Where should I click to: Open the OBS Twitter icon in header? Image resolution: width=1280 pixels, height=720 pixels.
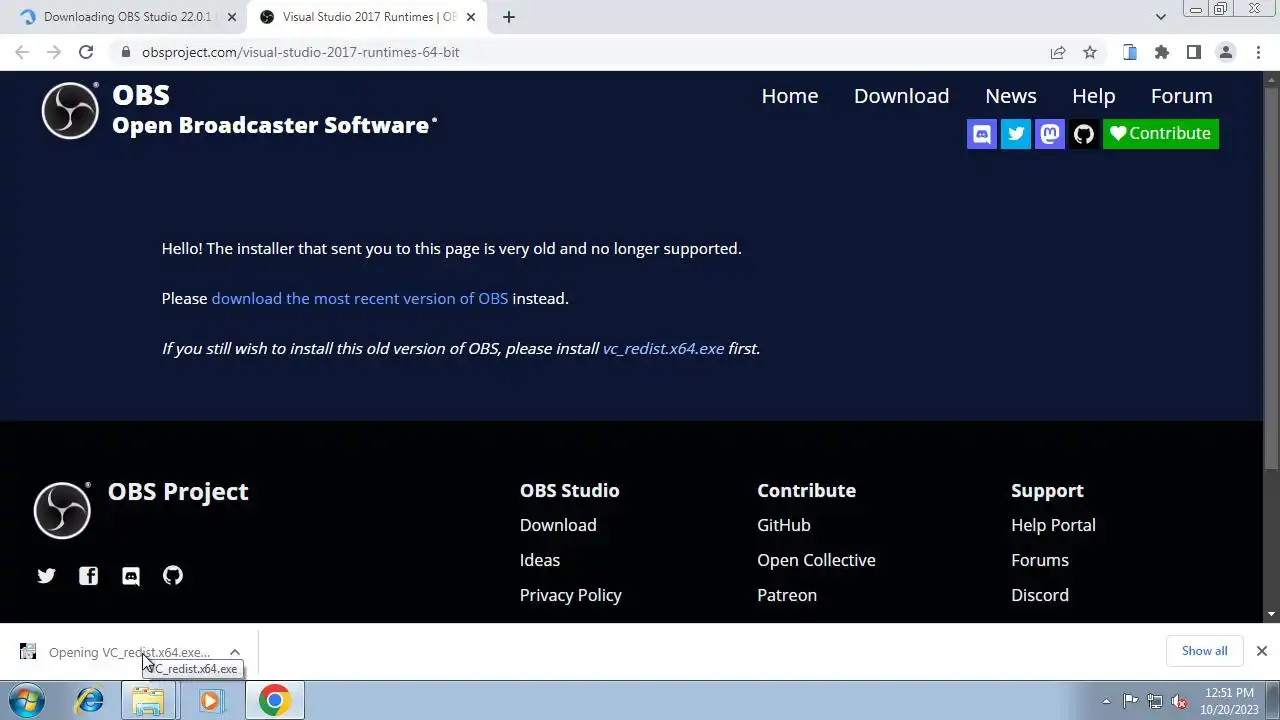[x=1016, y=133]
